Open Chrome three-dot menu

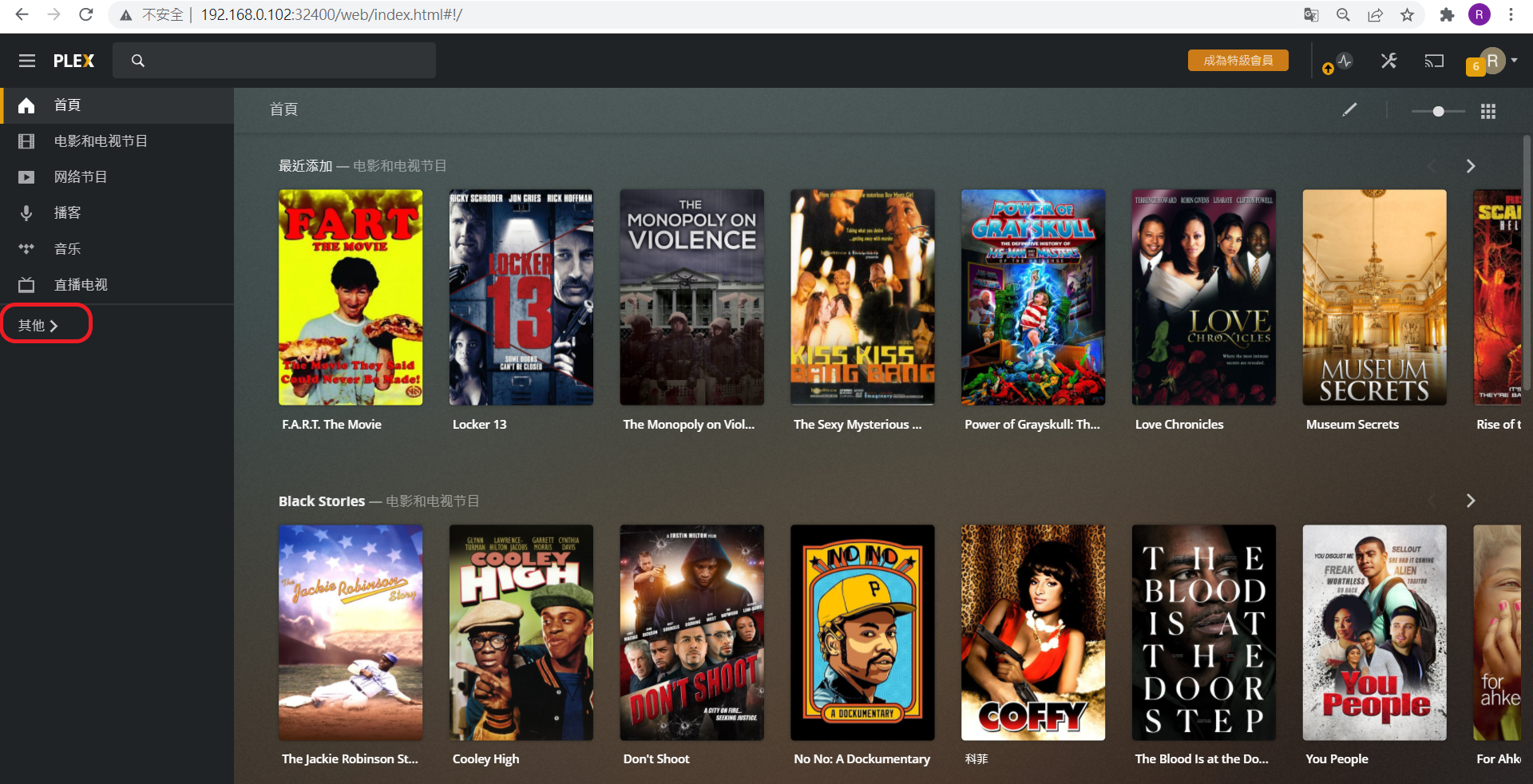pyautogui.click(x=1511, y=14)
